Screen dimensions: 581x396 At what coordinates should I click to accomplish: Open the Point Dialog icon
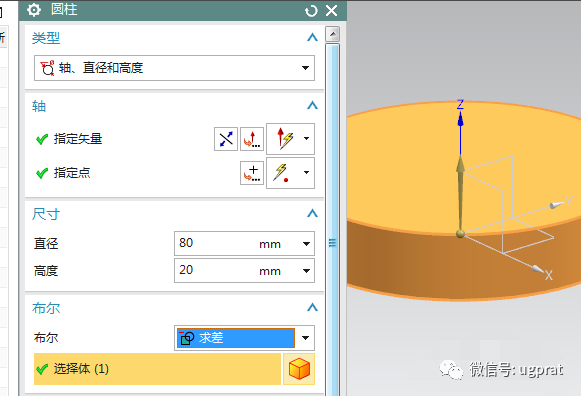(x=252, y=173)
